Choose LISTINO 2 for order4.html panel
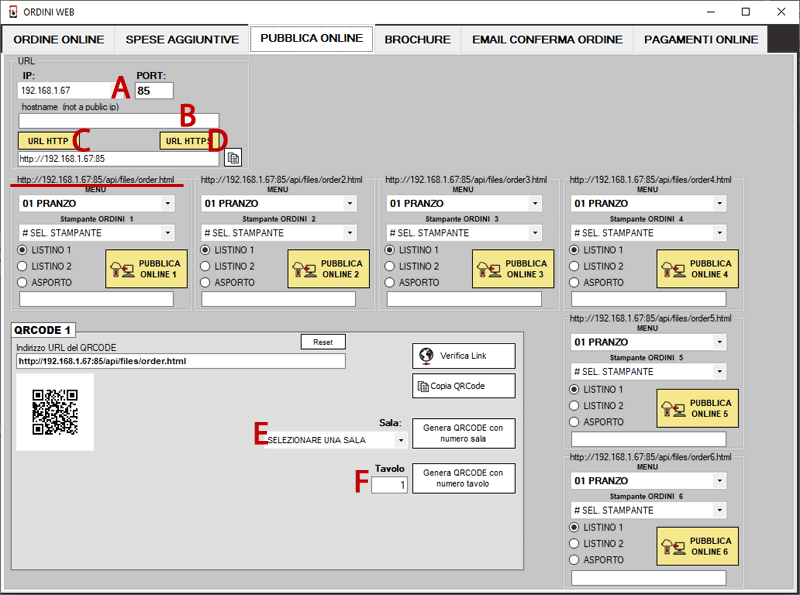Screen dimensions: 800x595 click(576, 266)
